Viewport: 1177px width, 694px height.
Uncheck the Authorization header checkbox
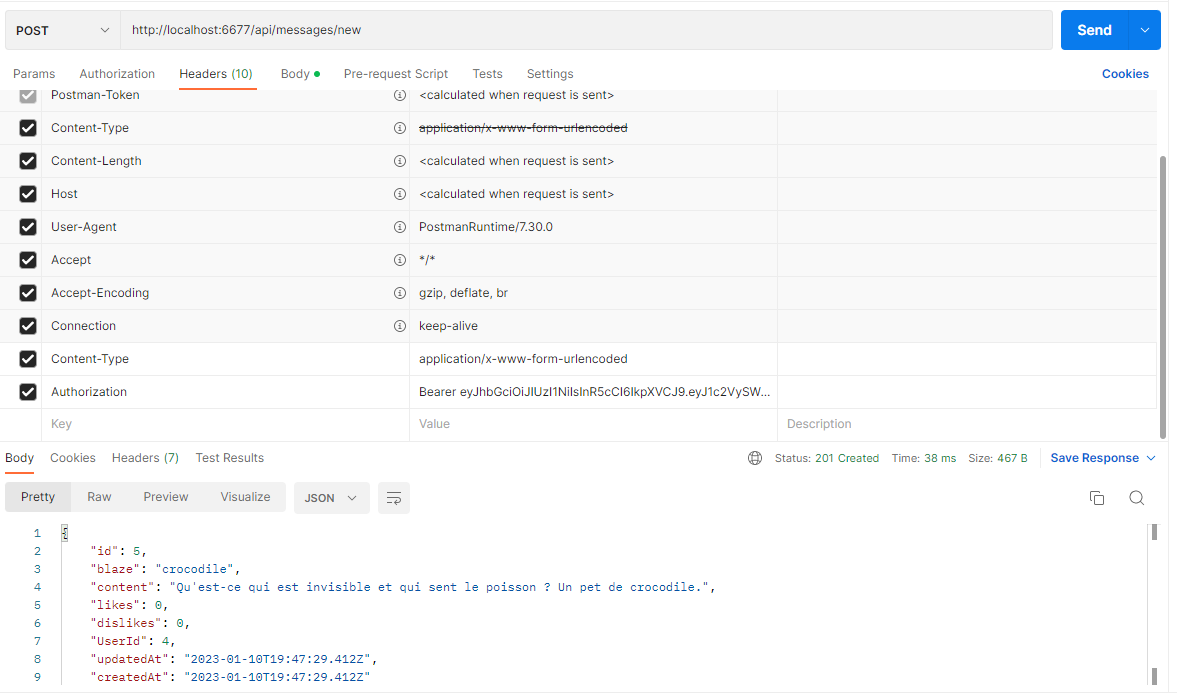pos(27,391)
